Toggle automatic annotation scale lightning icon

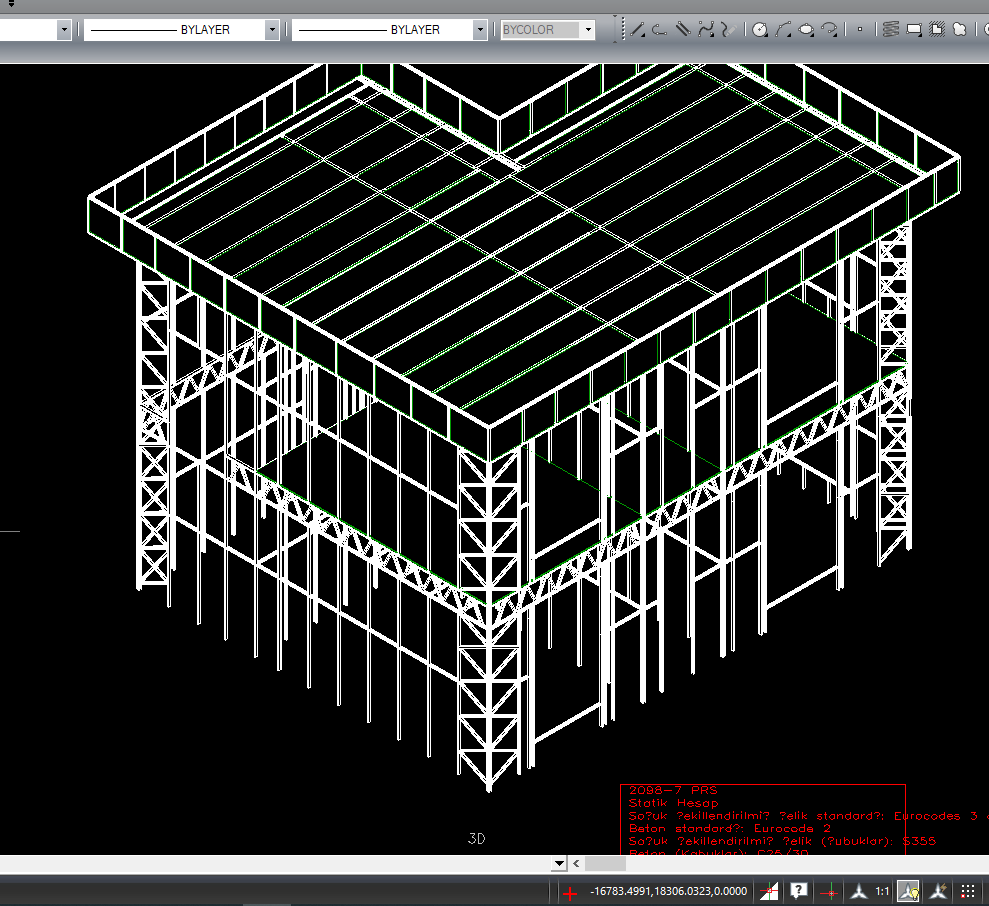click(x=938, y=891)
